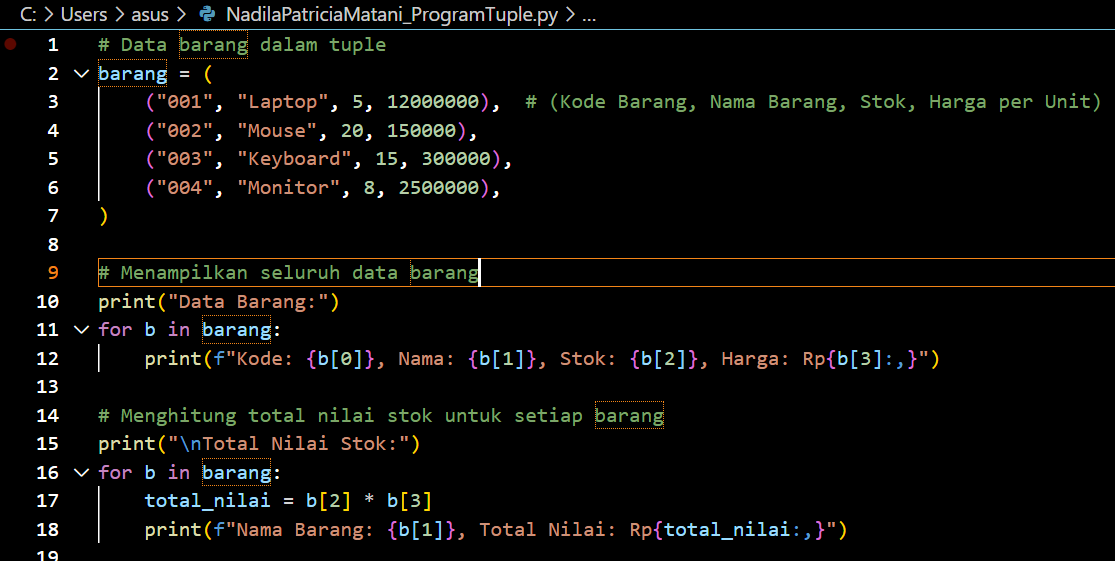Click 'barang' in the loop on line 11
The width and height of the screenshot is (1115, 561).
click(237, 329)
